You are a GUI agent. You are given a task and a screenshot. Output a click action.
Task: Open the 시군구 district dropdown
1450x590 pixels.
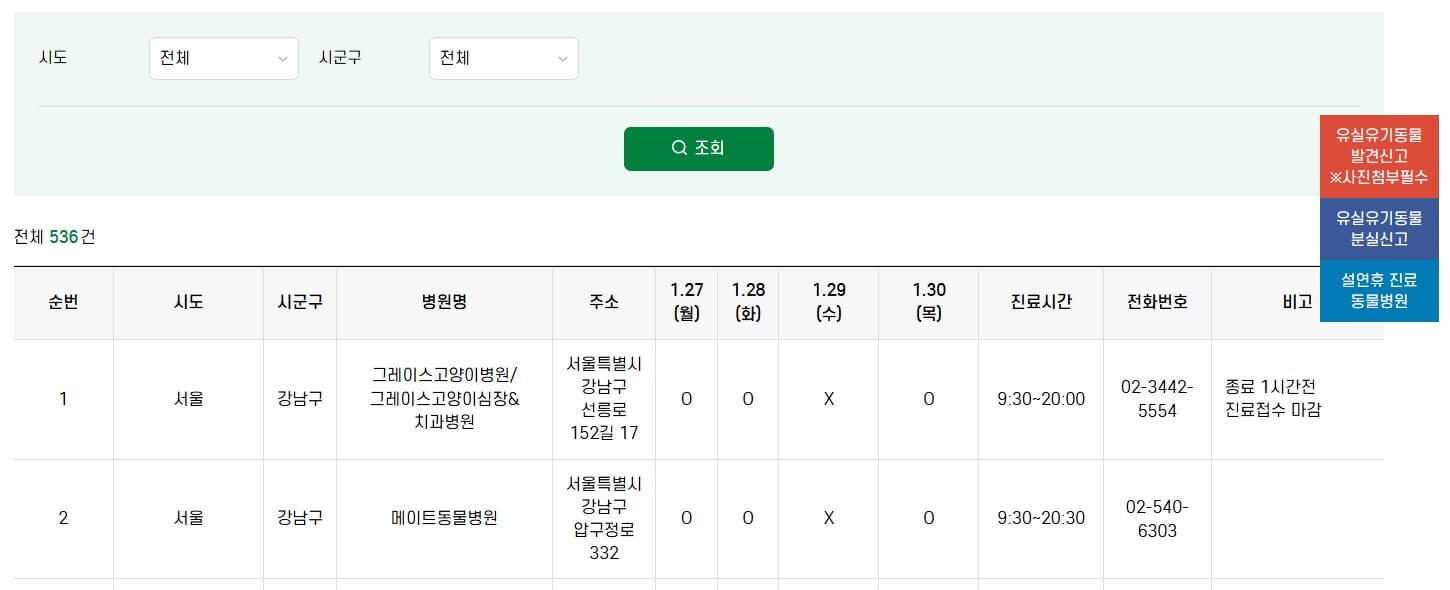click(x=503, y=58)
